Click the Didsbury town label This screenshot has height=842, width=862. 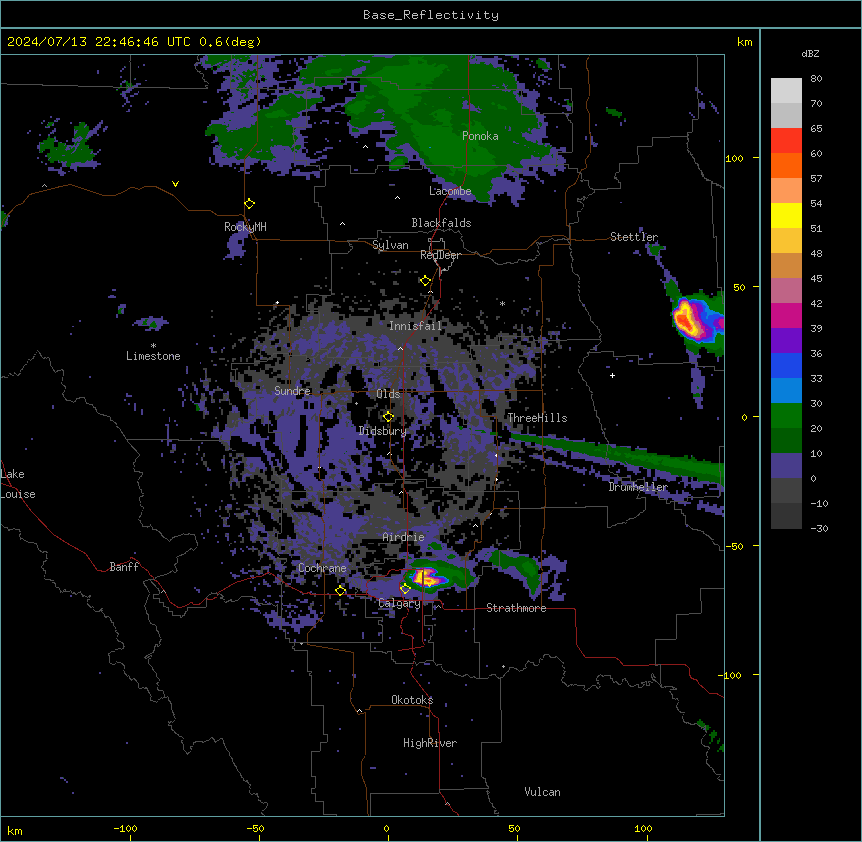click(x=383, y=431)
